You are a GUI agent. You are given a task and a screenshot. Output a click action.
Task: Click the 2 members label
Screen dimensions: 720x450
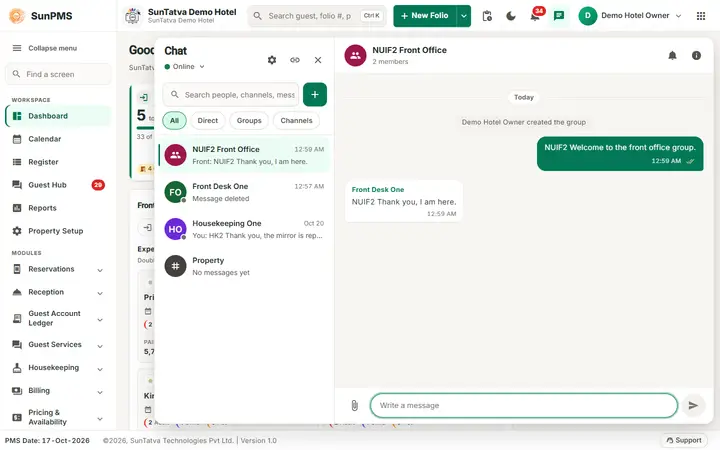click(390, 62)
